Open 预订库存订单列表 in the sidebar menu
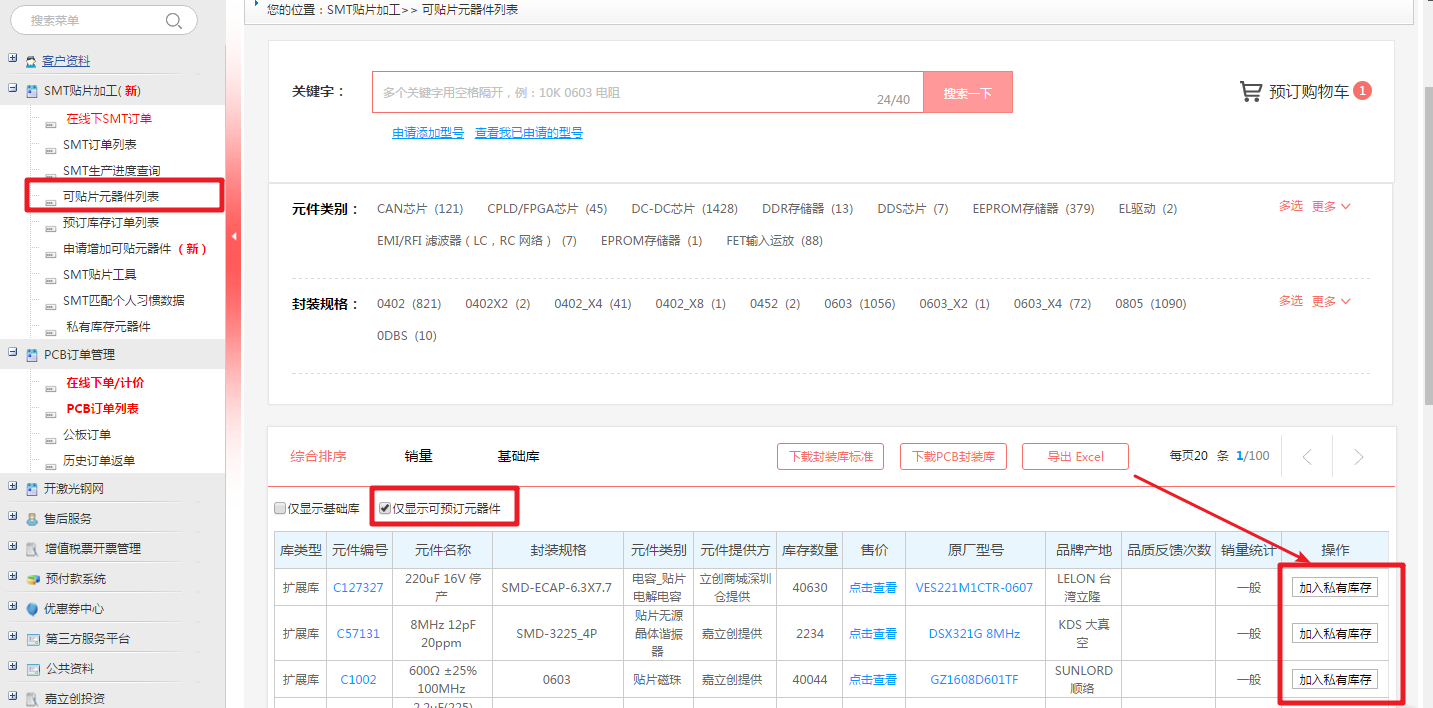This screenshot has height=708, width=1433. [x=111, y=223]
